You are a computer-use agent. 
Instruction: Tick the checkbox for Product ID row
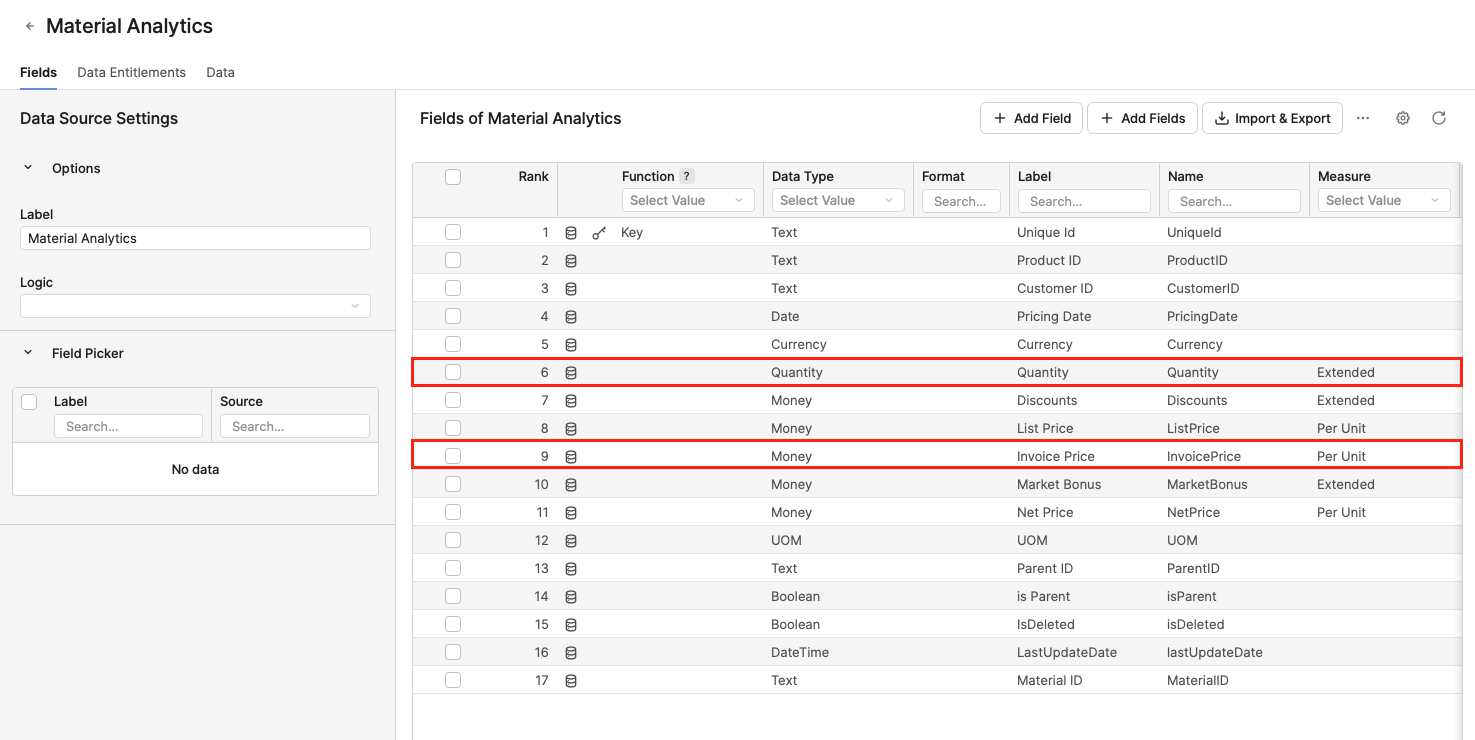click(x=453, y=260)
